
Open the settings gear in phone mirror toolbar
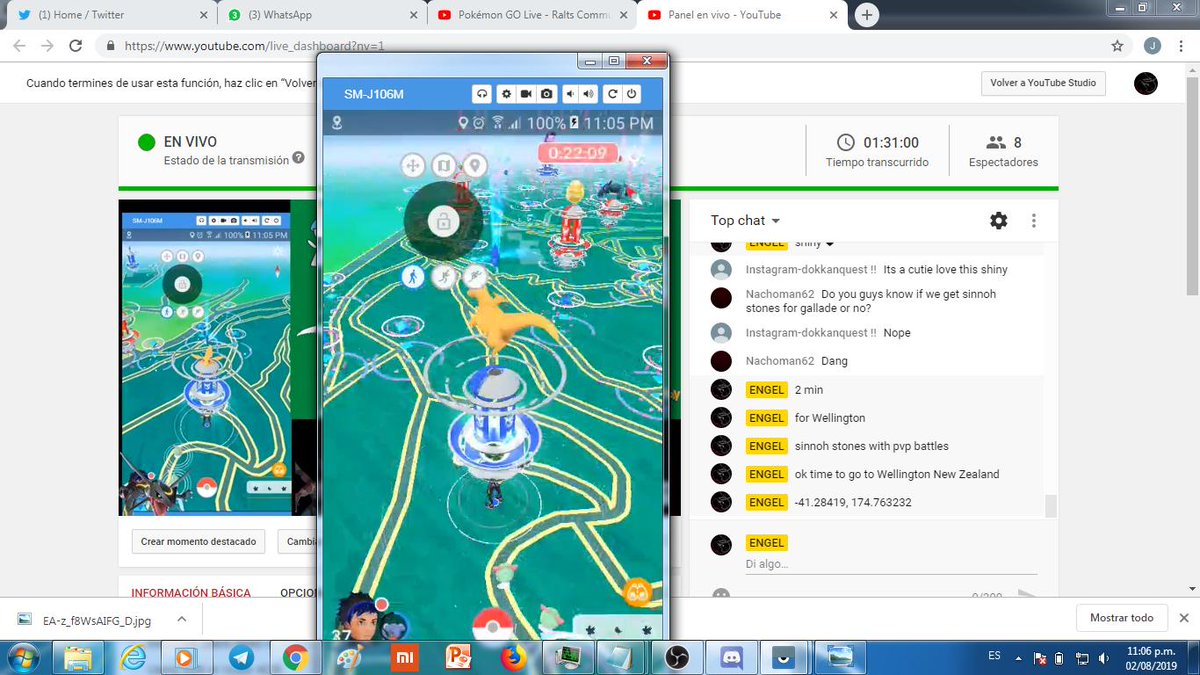point(506,94)
